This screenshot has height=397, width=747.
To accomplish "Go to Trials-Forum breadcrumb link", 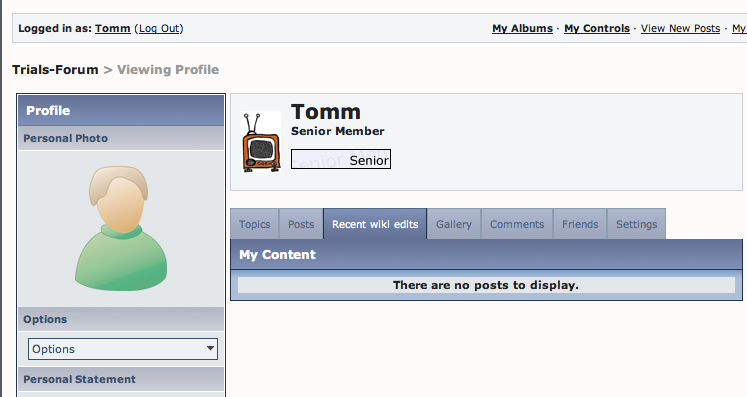I will click(55, 70).
